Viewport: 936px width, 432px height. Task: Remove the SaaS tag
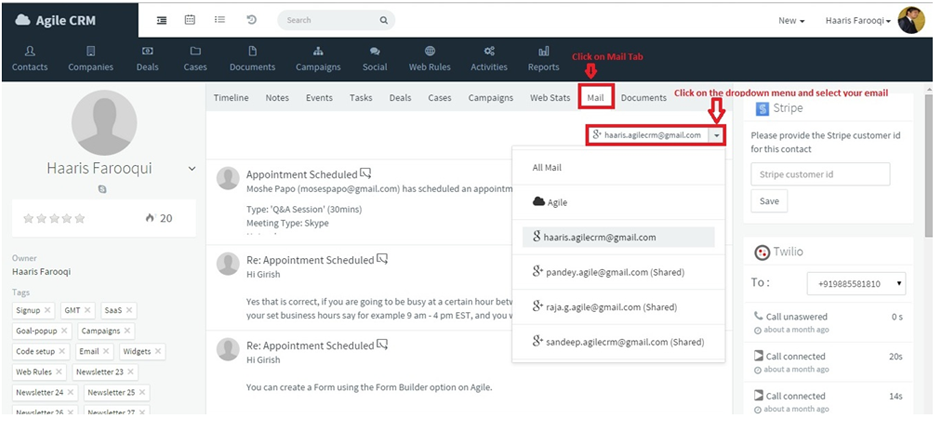(x=128, y=310)
